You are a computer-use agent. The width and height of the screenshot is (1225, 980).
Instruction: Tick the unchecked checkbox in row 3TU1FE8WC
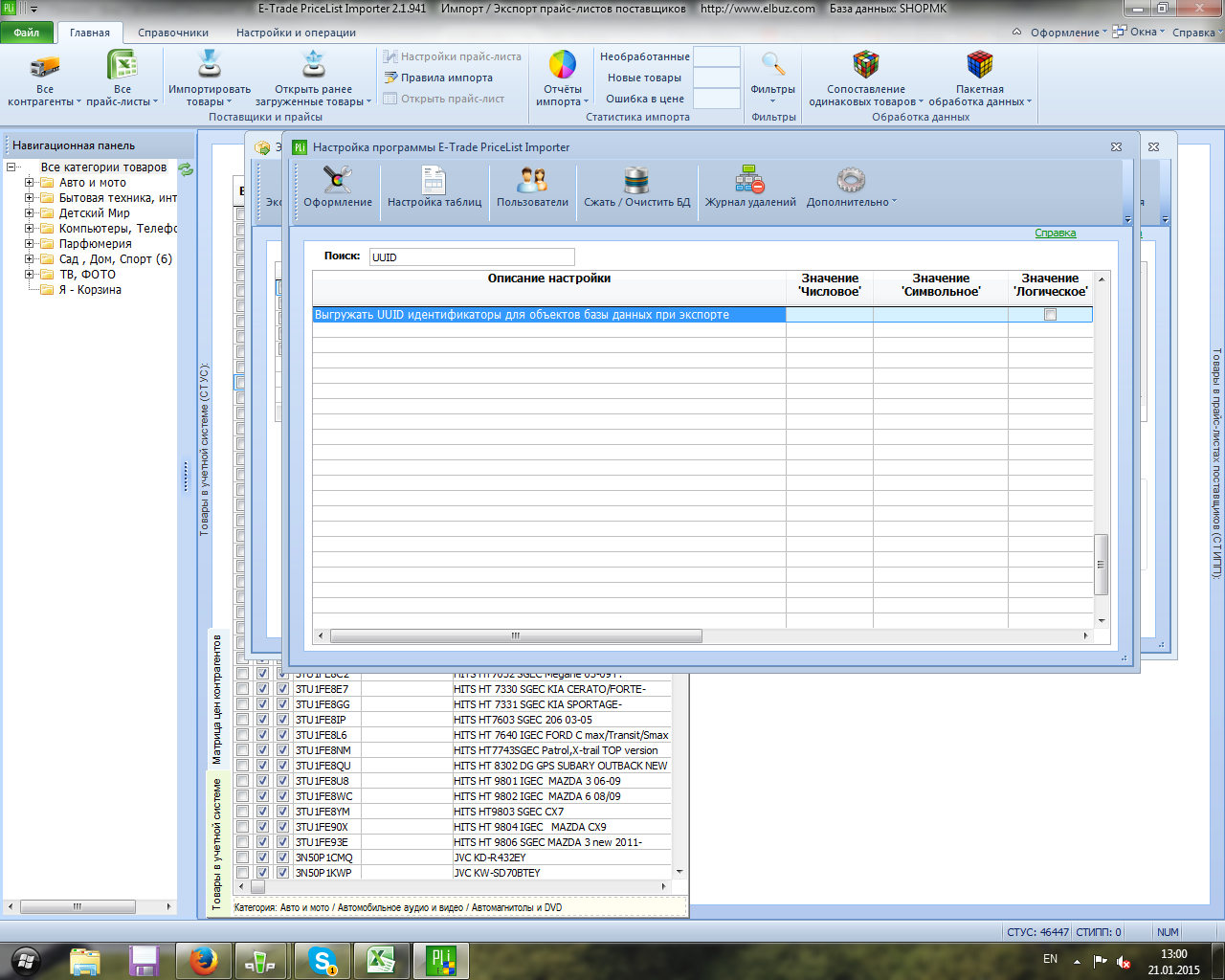coord(243,796)
